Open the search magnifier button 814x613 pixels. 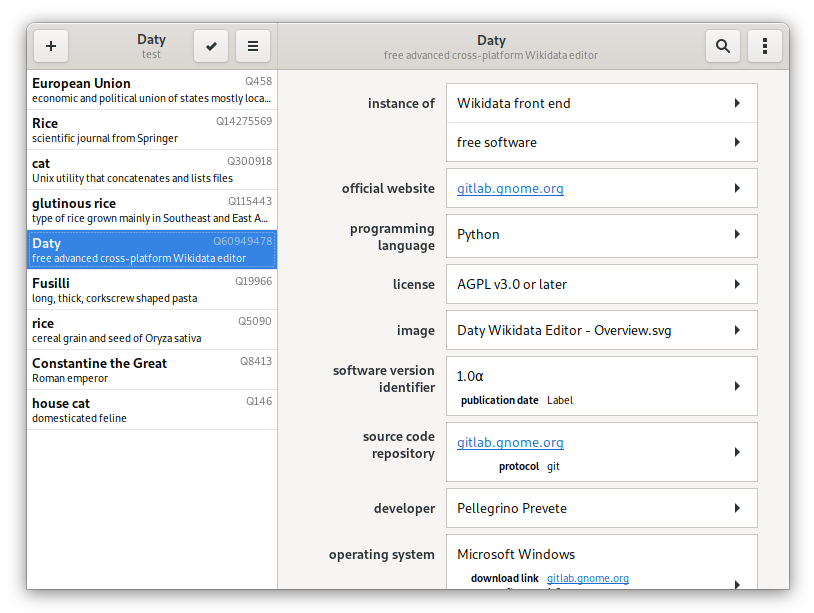(723, 46)
